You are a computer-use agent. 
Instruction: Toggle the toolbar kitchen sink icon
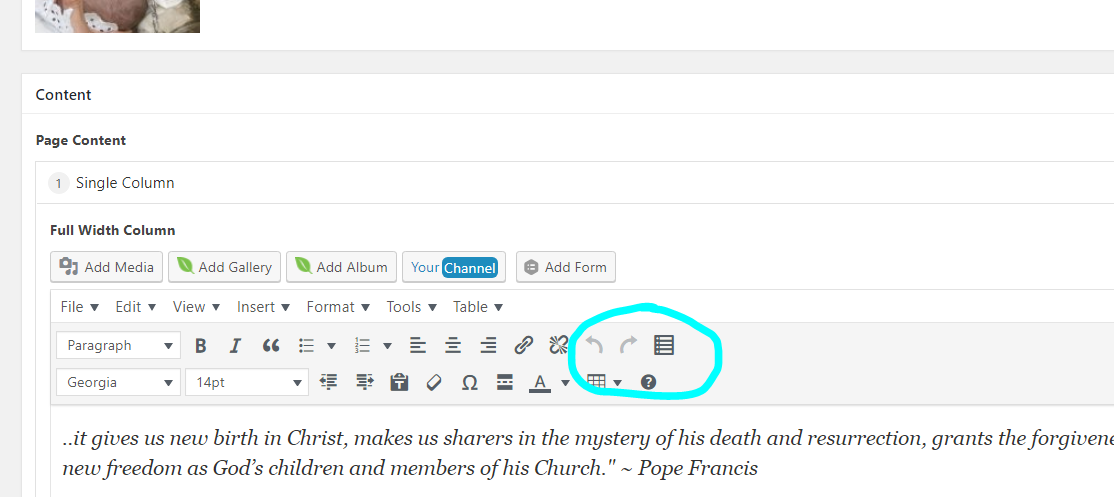(x=664, y=346)
